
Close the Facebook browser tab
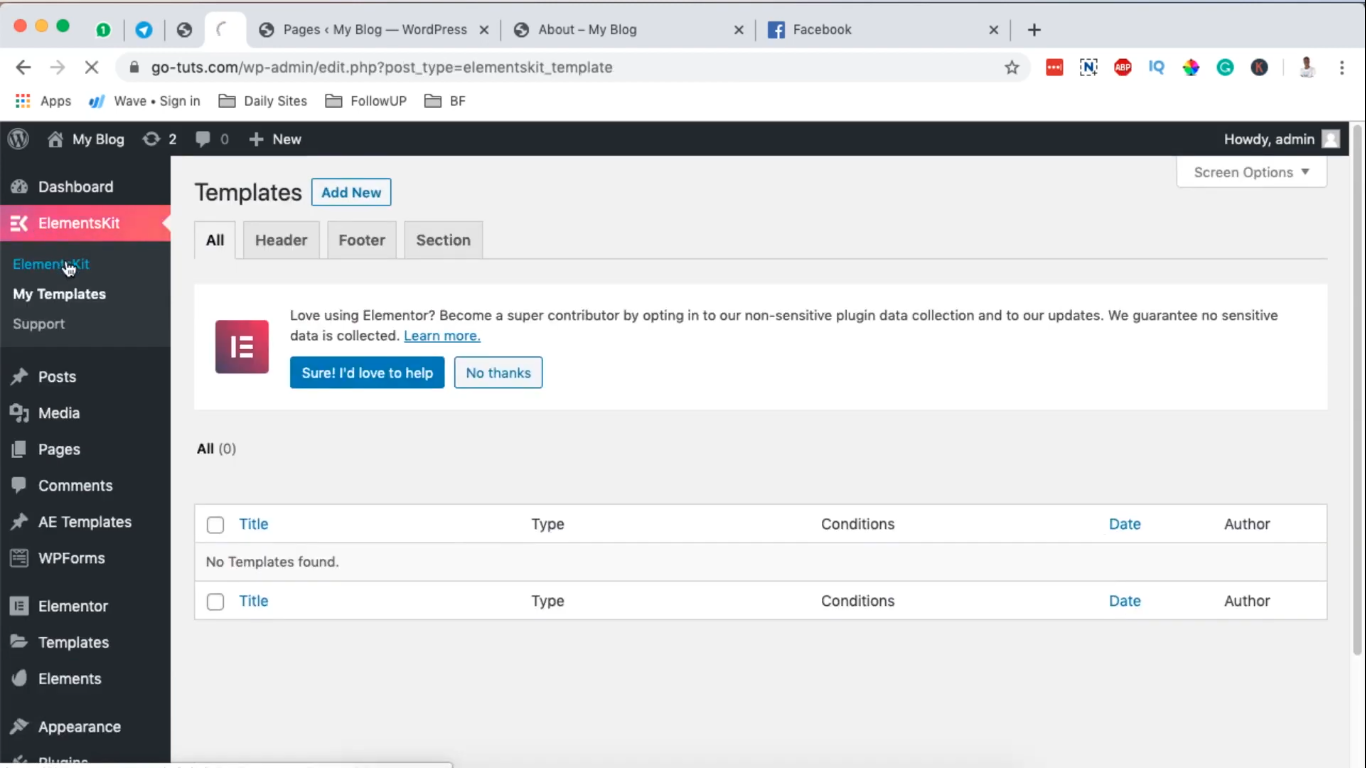pyautogui.click(x=993, y=30)
